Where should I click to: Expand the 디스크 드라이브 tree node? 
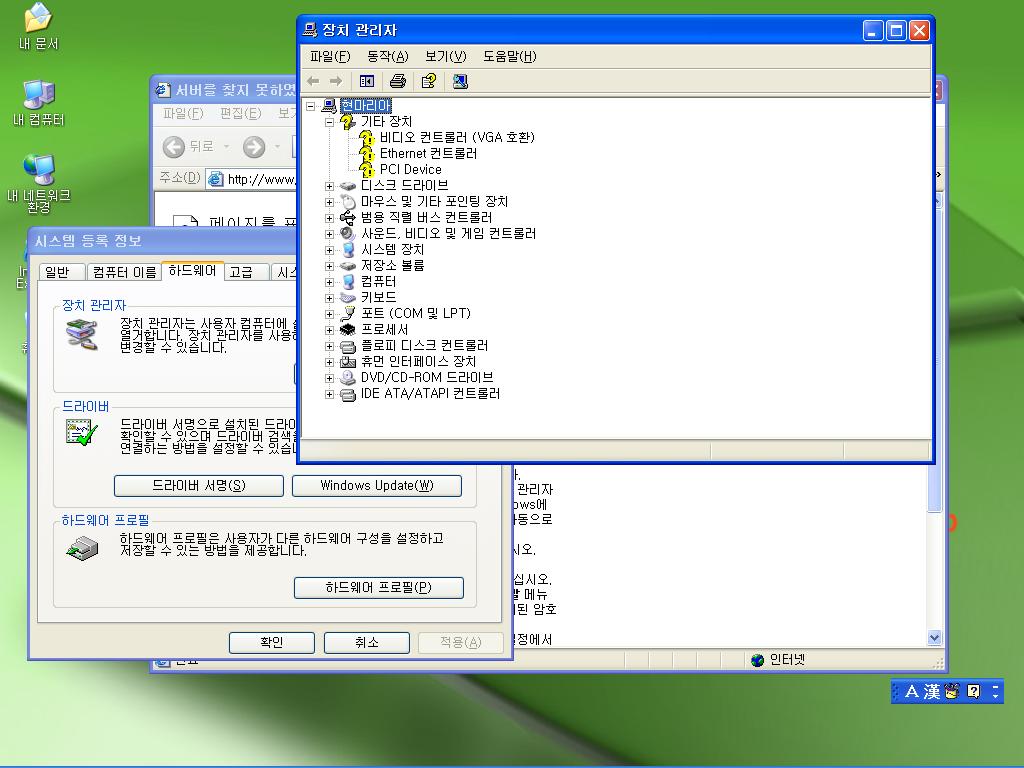coord(329,185)
